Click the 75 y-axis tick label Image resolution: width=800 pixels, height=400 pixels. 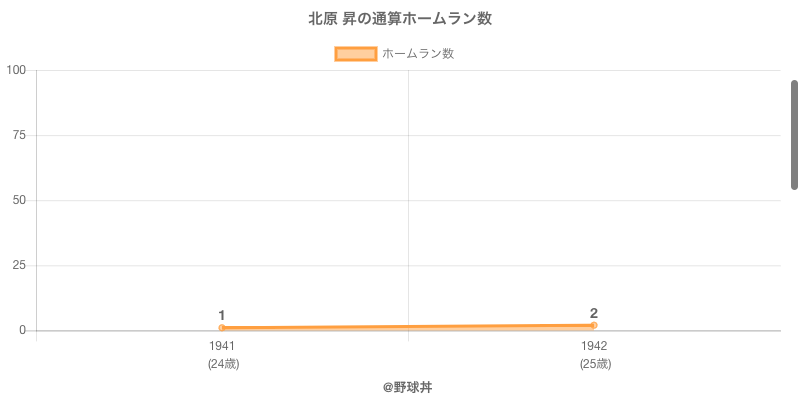[20, 135]
